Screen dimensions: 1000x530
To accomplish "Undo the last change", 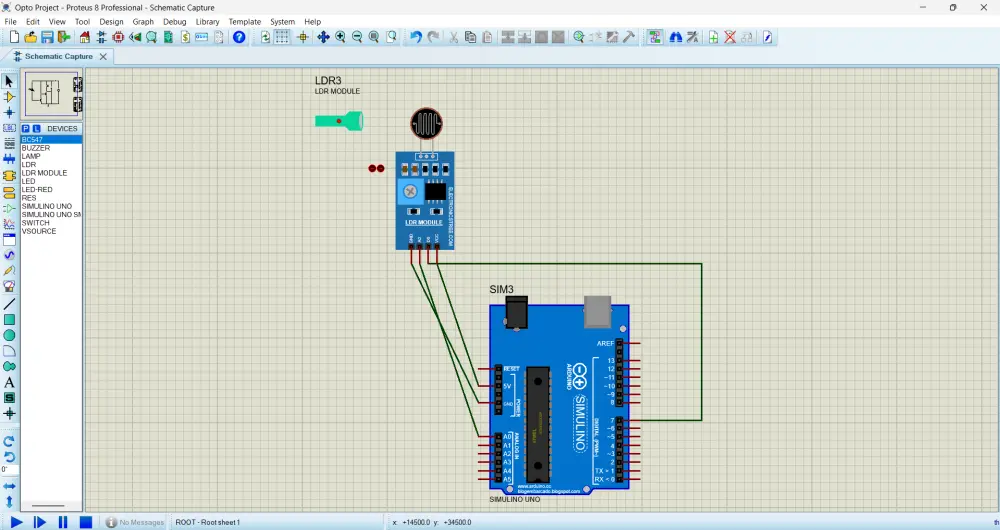I will tap(416, 37).
